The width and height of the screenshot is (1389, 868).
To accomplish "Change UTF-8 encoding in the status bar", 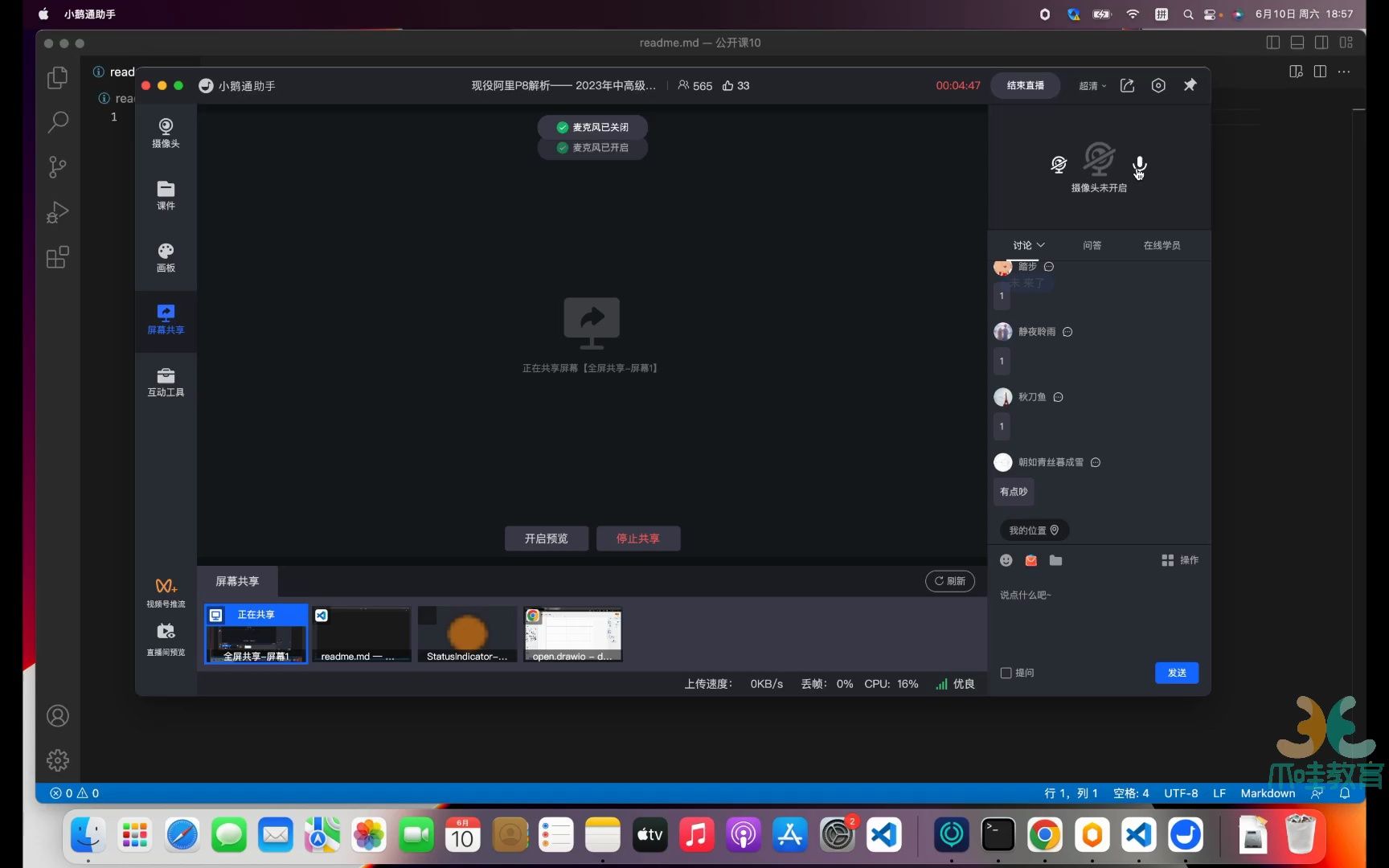I will pos(1181,793).
